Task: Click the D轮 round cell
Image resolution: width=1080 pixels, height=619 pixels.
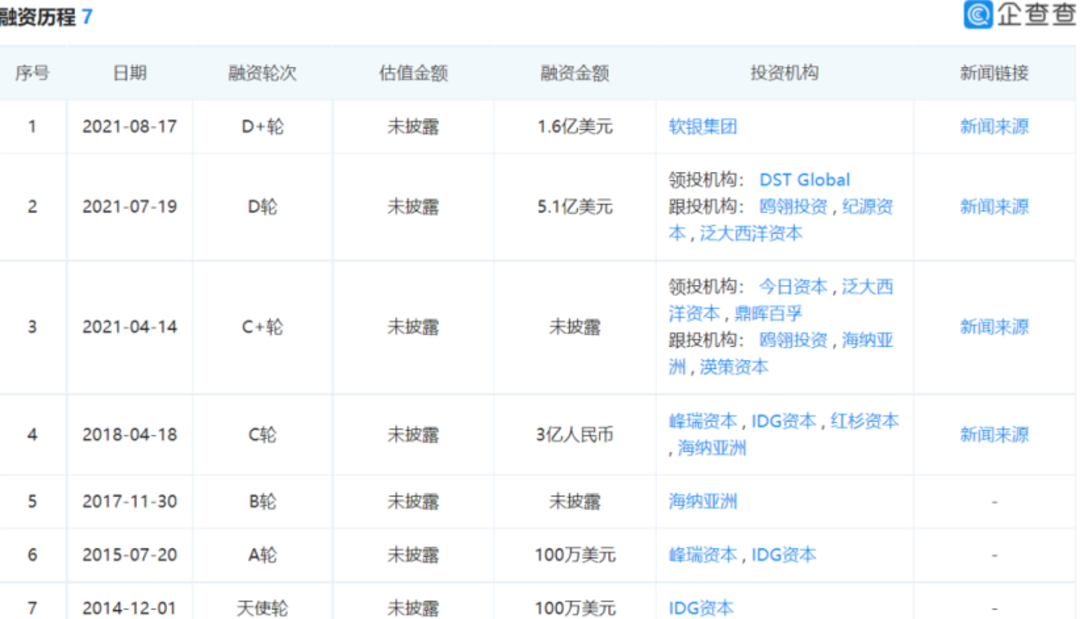Action: [262, 207]
